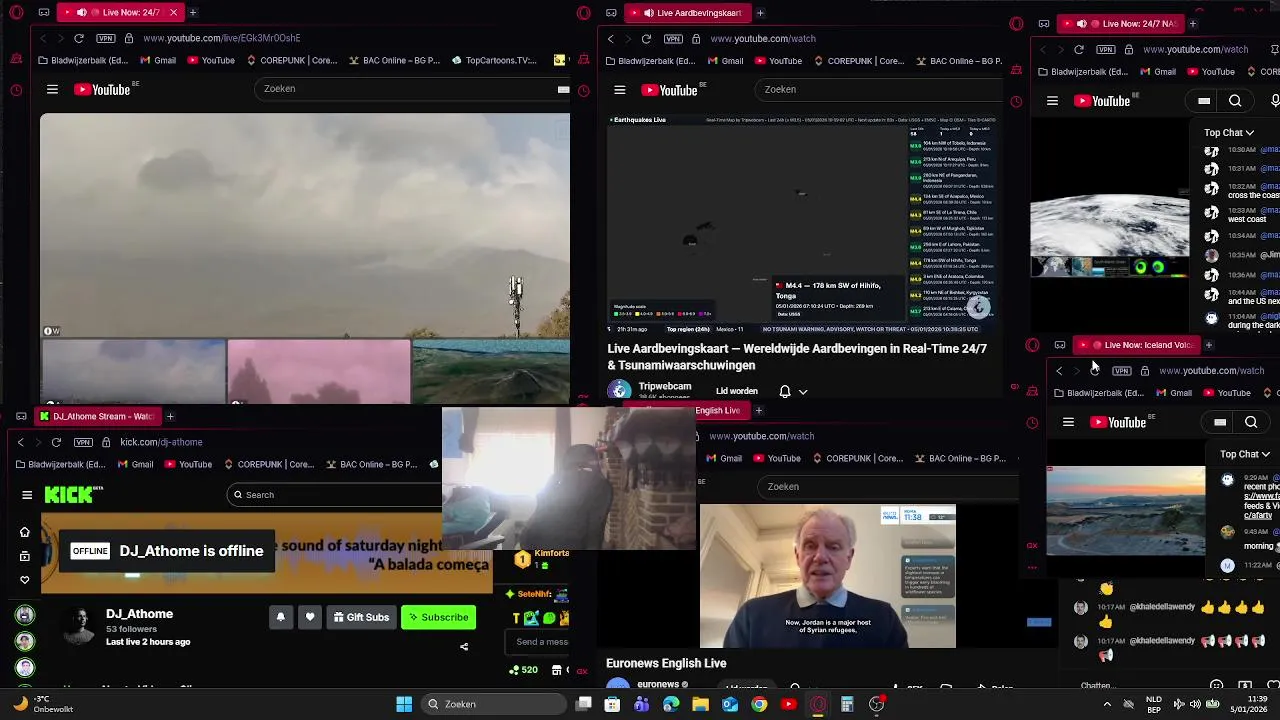Toggle VPN badge in the live/EGk3 YouTube window
Viewport: 1280px width, 720px height.
[105, 38]
